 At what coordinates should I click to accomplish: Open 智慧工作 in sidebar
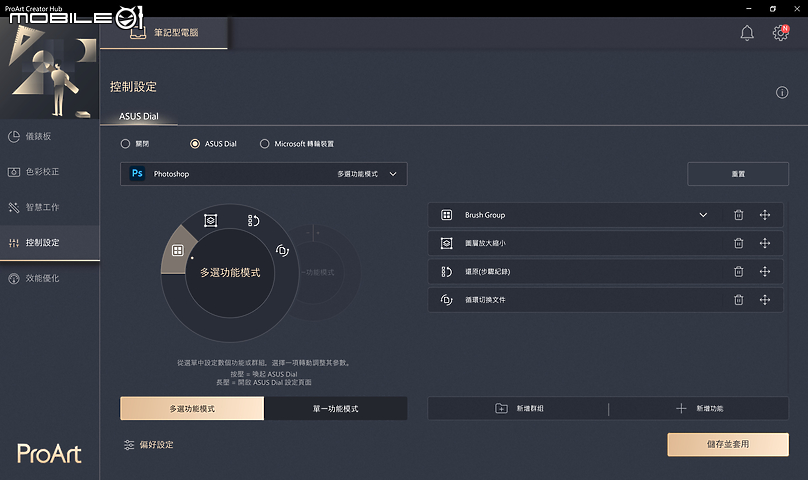(49, 207)
